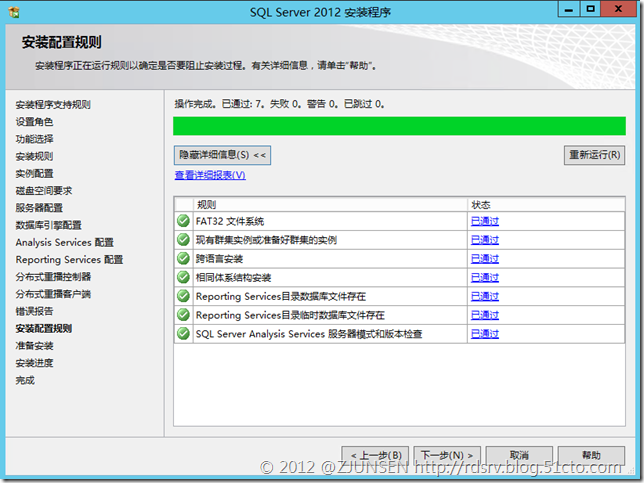Select 数据库引擎配置 step in sidebar
This screenshot has height=483, width=644.
(x=48, y=225)
